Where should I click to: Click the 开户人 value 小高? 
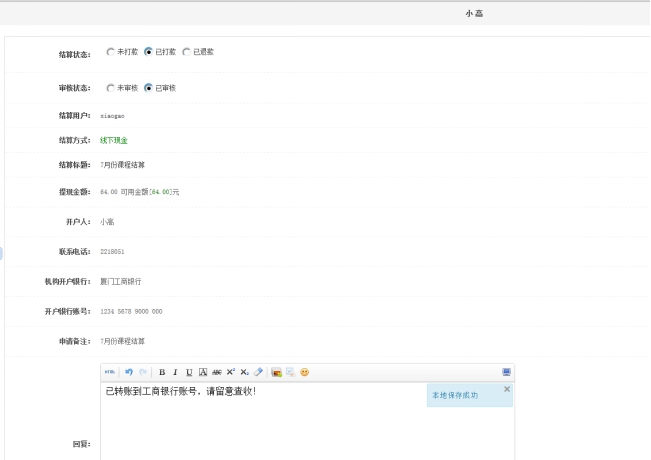coord(107,222)
